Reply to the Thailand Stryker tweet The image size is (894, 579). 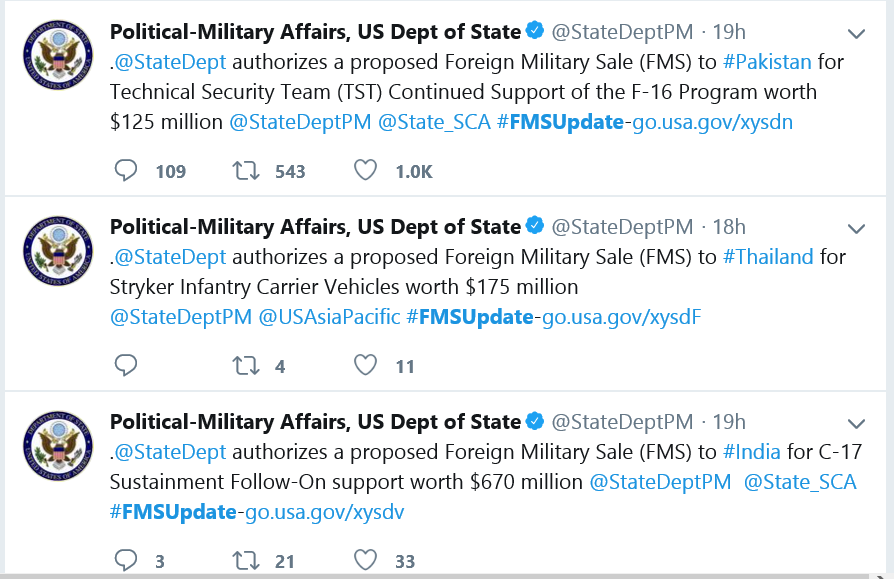point(125,365)
